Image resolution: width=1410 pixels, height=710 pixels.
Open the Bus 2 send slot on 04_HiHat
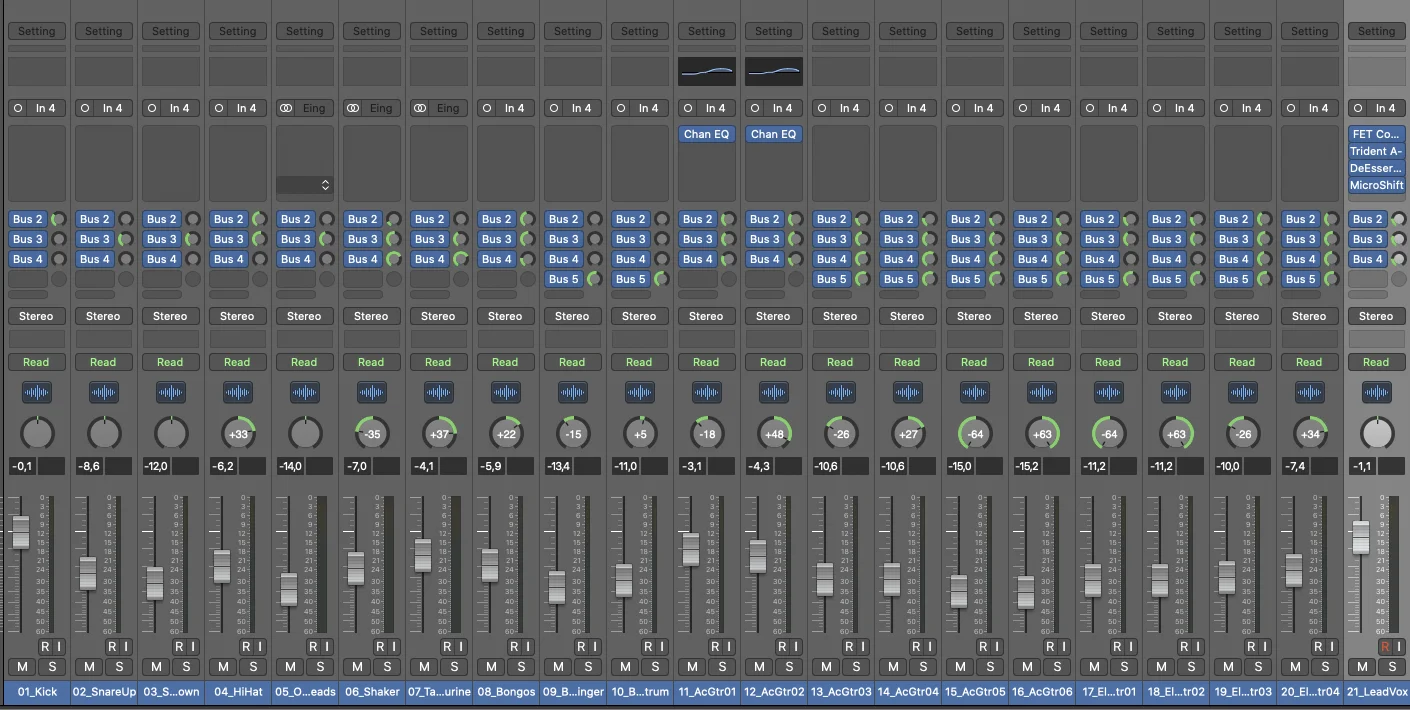228,219
